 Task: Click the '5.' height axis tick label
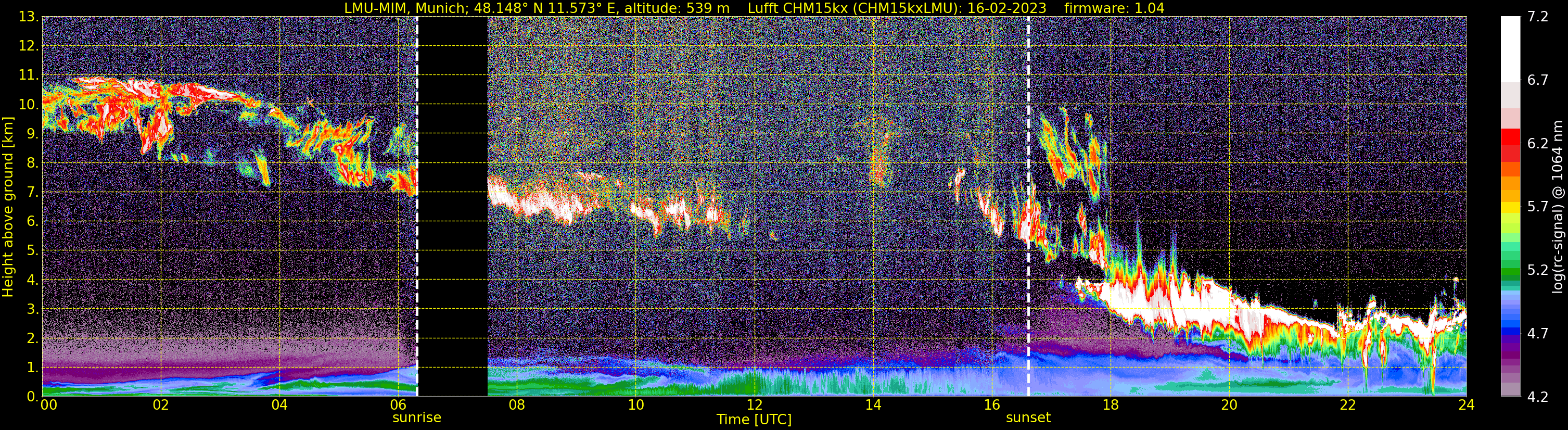33,251
